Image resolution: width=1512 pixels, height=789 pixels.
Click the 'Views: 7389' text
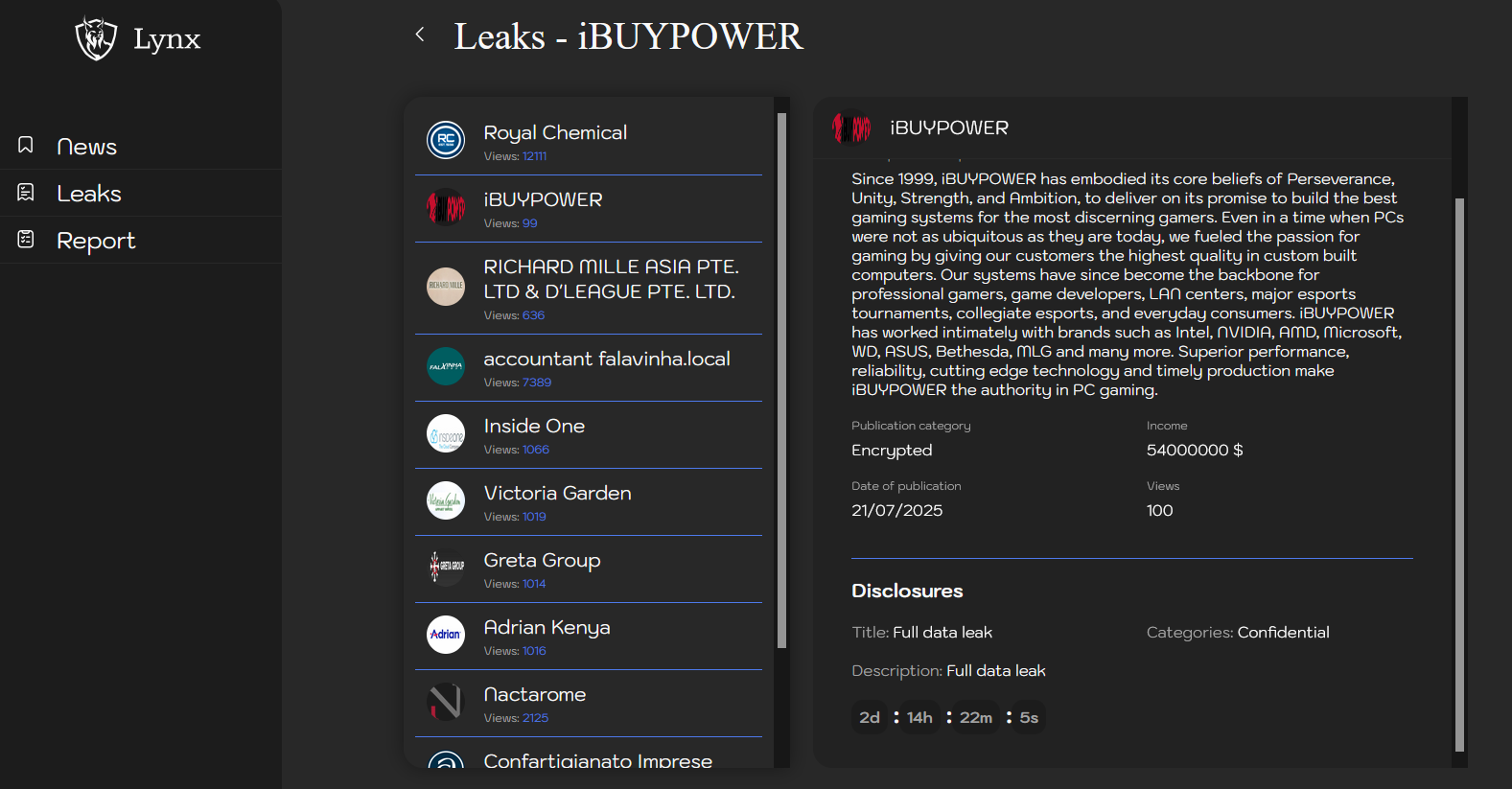pyautogui.click(x=518, y=383)
